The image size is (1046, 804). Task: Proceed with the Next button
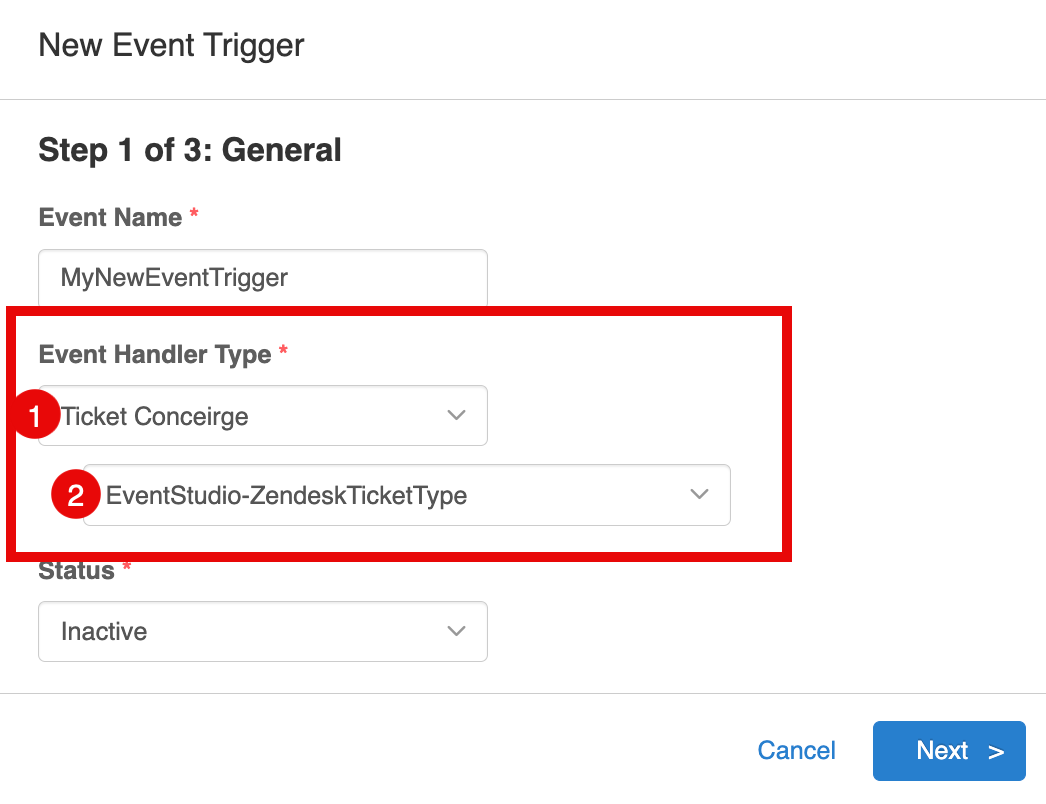click(x=949, y=751)
